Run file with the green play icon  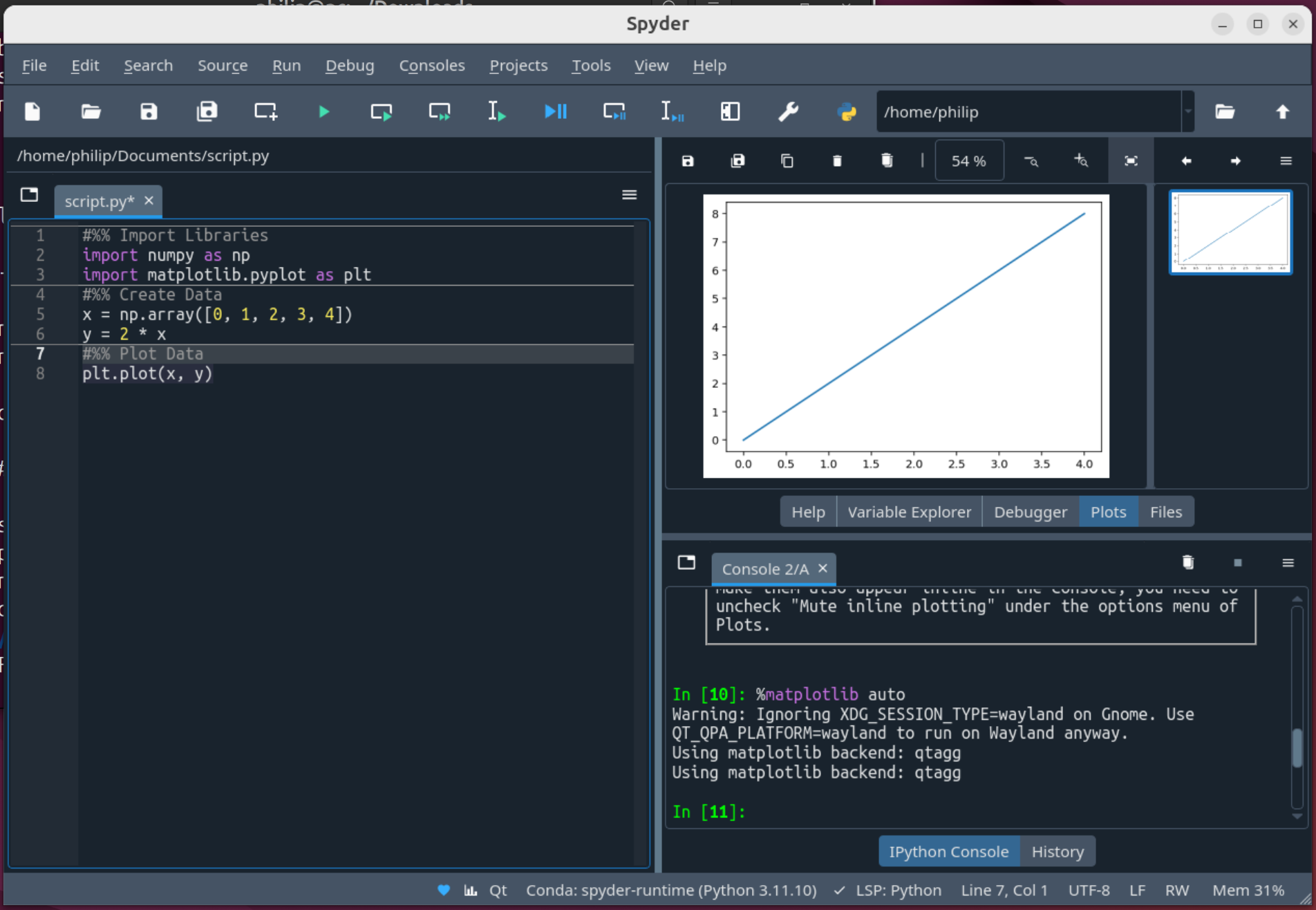click(x=323, y=111)
